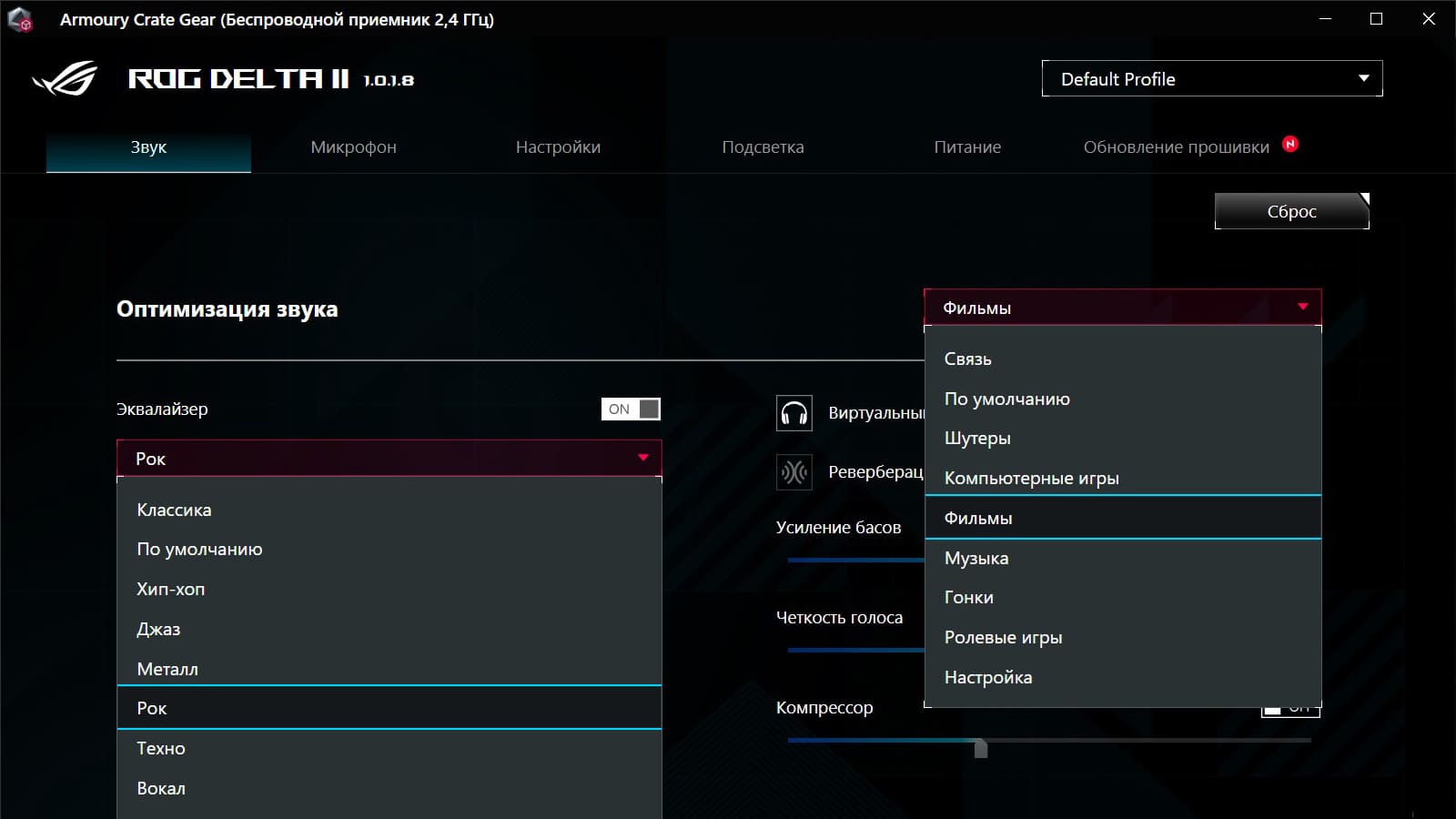Click the red notification badge on firmware update
The width and height of the screenshot is (1456, 819).
tap(1290, 144)
